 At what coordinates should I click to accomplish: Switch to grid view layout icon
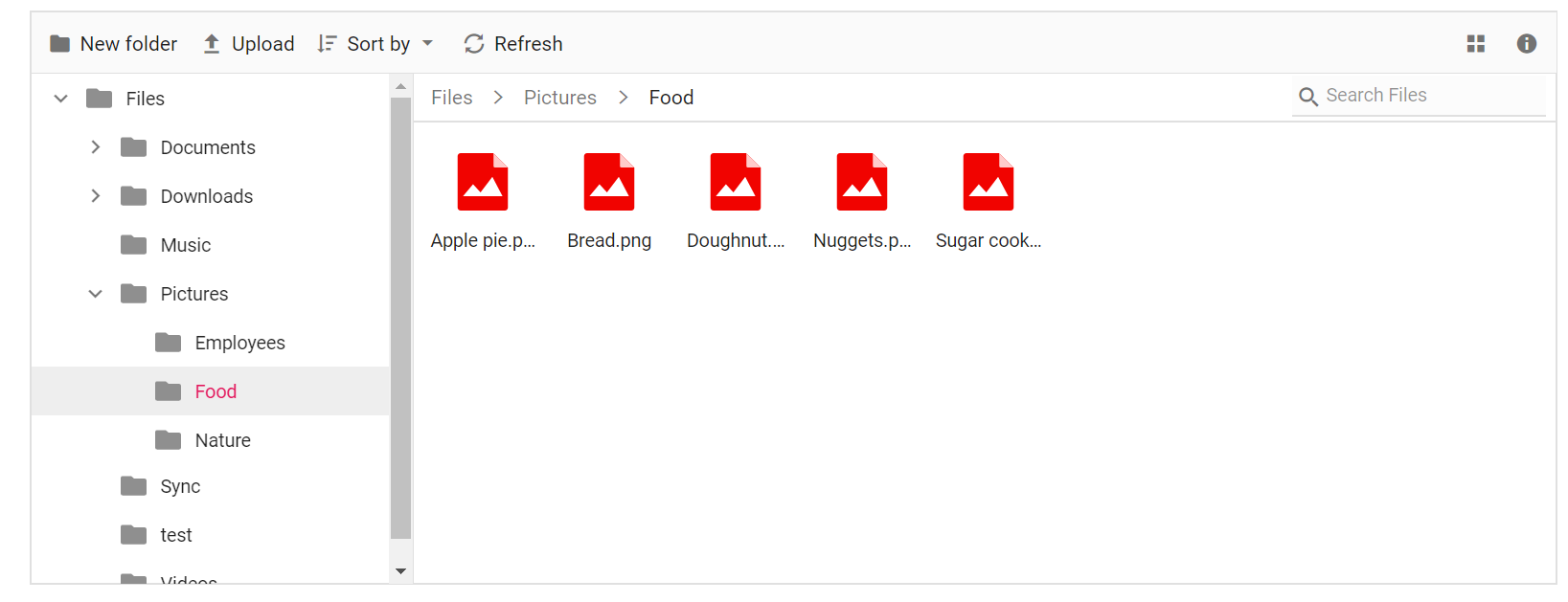pos(1475,44)
